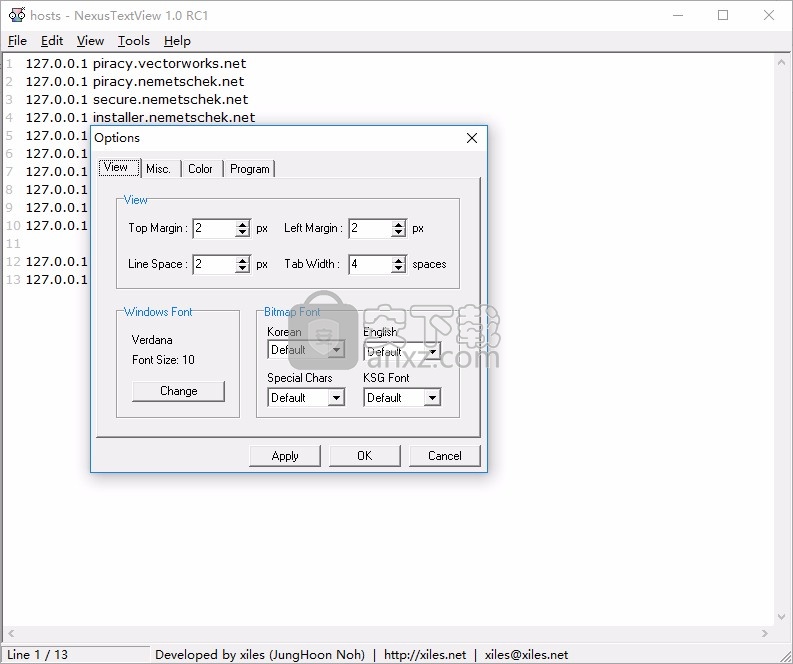The image size is (793, 664).
Task: Click Change button for Windows Font
Action: tap(179, 391)
